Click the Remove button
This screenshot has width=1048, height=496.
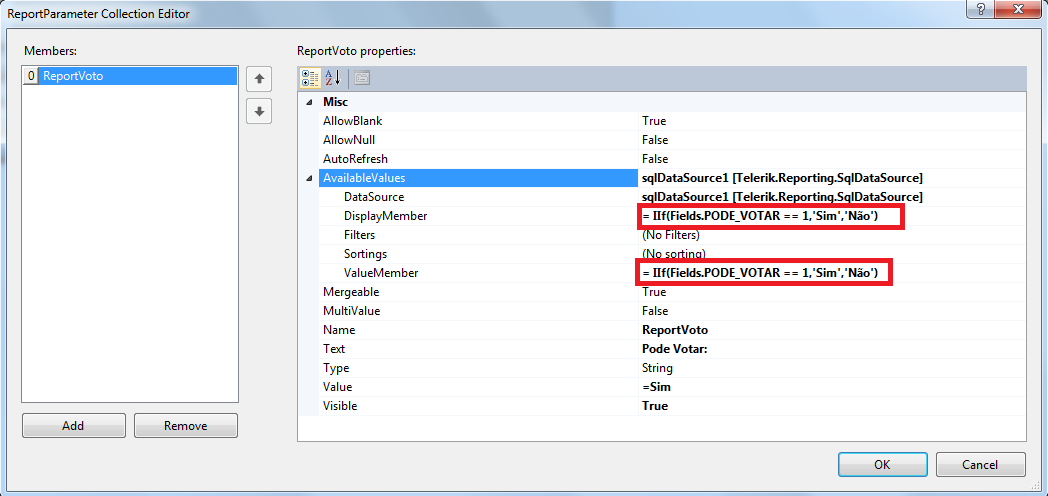pyautogui.click(x=186, y=426)
